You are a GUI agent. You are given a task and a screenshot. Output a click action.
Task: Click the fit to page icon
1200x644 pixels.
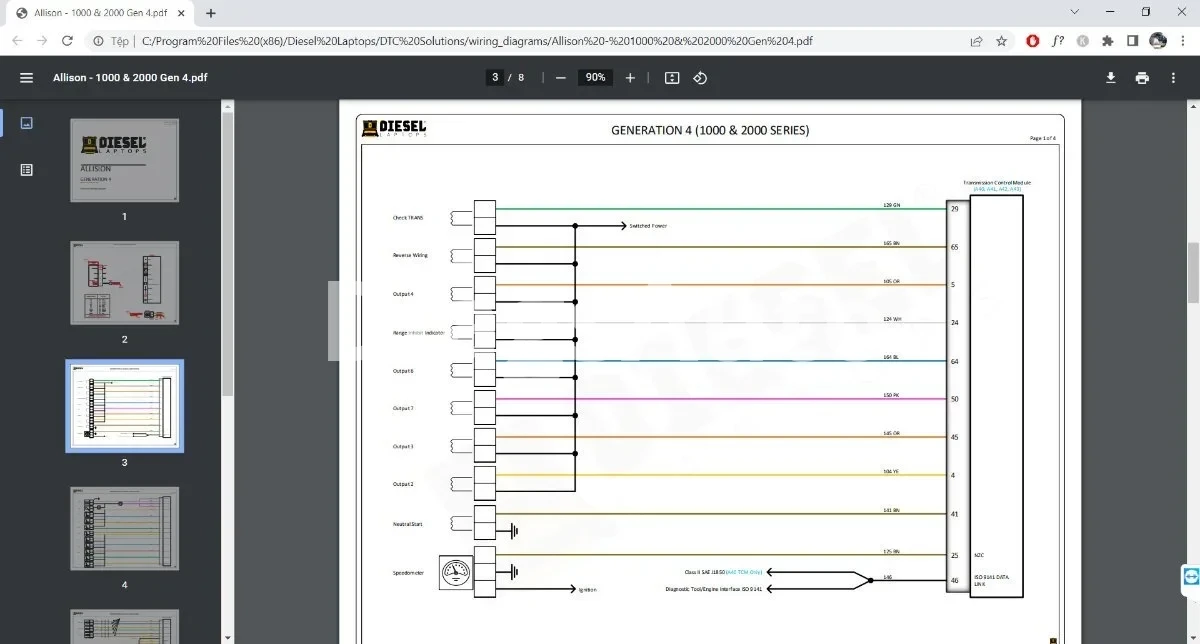[672, 78]
